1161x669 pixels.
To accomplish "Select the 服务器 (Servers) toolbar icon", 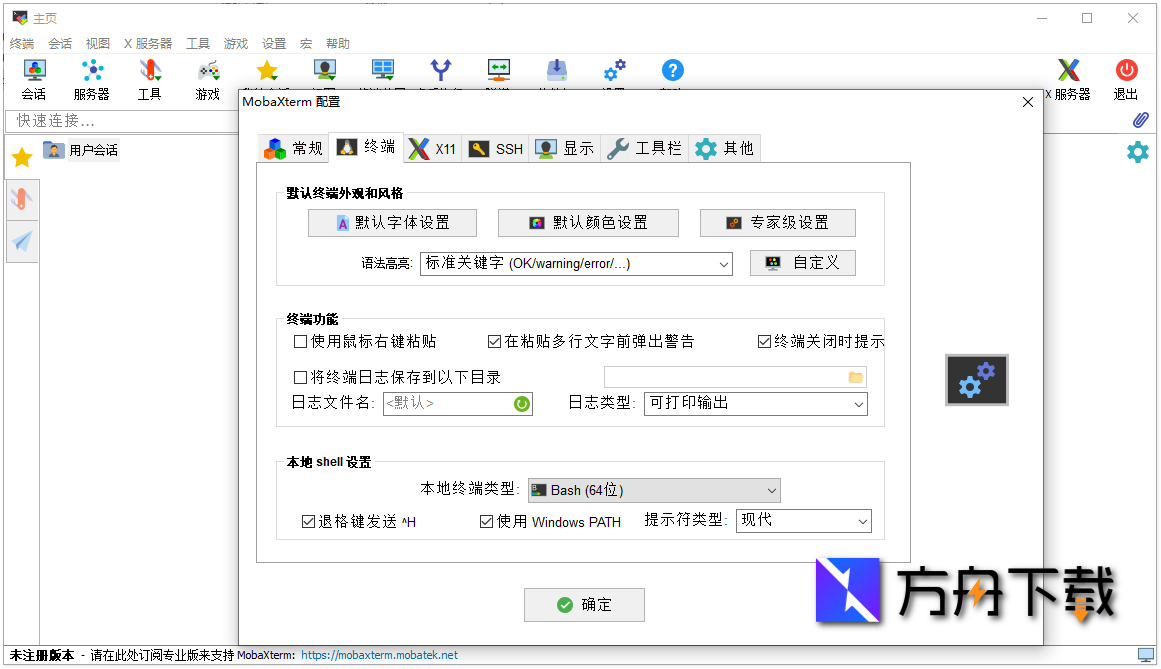I will pos(92,71).
